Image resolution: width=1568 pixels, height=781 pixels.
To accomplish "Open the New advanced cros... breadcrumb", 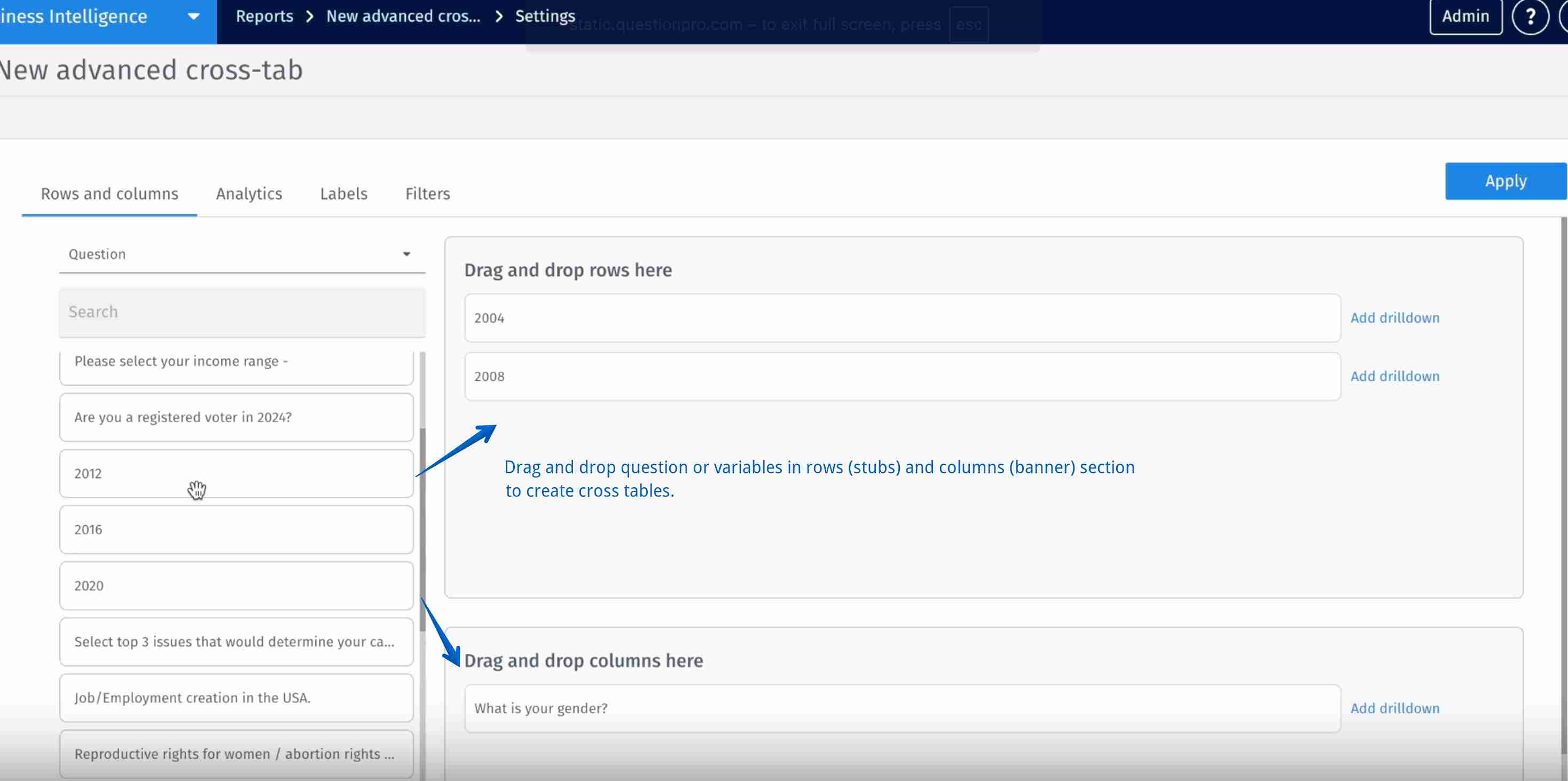I will pyautogui.click(x=403, y=17).
